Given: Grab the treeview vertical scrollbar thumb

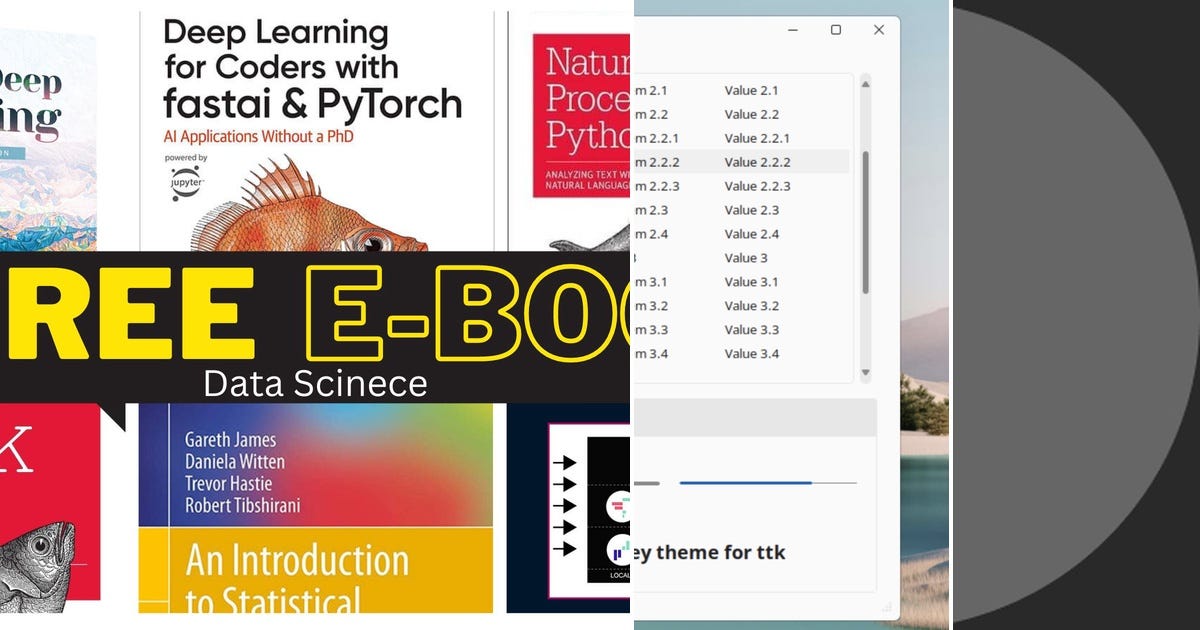Looking at the screenshot, I should click(865, 223).
